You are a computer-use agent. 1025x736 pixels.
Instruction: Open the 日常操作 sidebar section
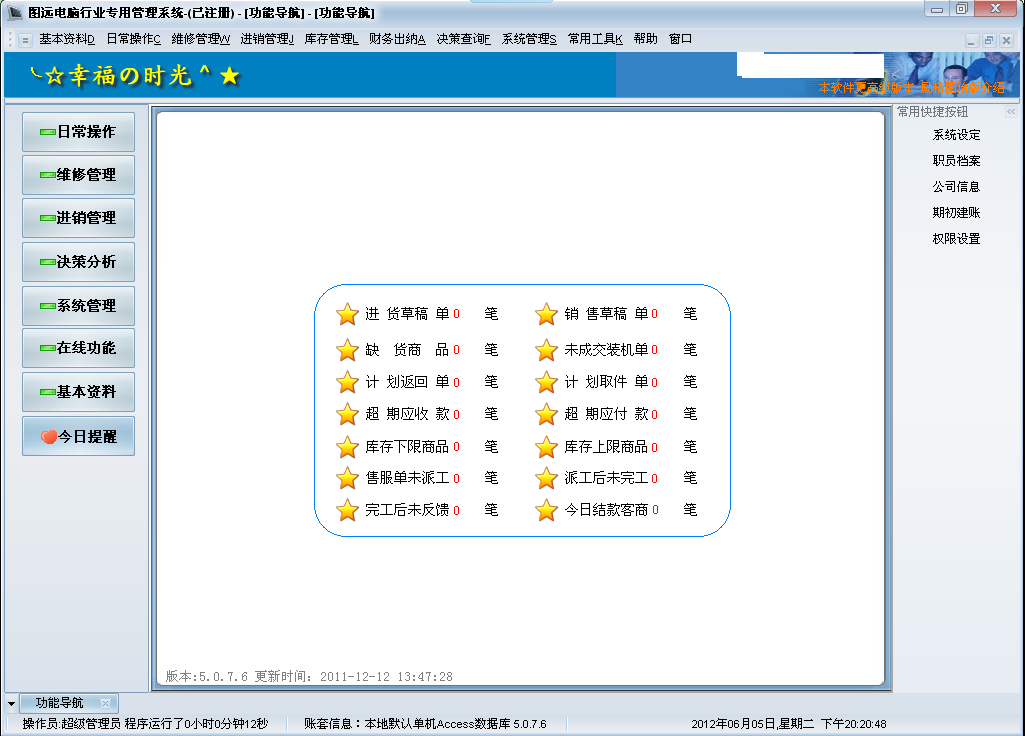[78, 132]
